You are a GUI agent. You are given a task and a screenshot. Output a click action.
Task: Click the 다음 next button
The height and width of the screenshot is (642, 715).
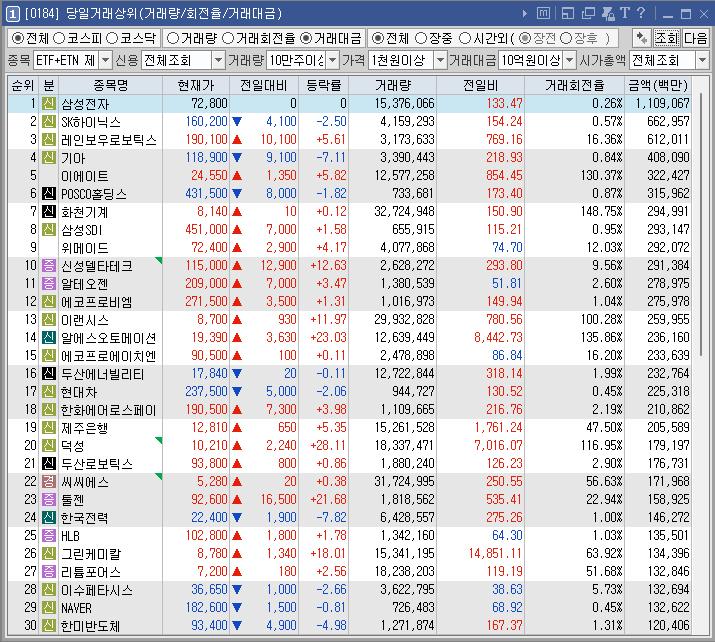tap(695, 38)
